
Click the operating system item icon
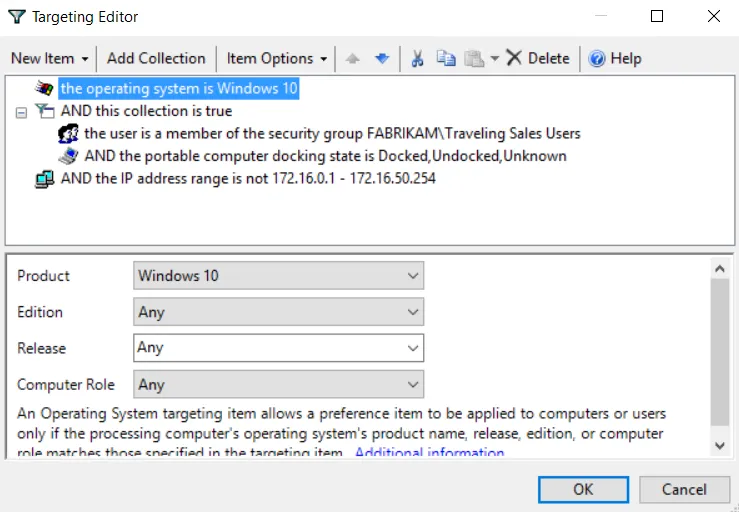(44, 88)
